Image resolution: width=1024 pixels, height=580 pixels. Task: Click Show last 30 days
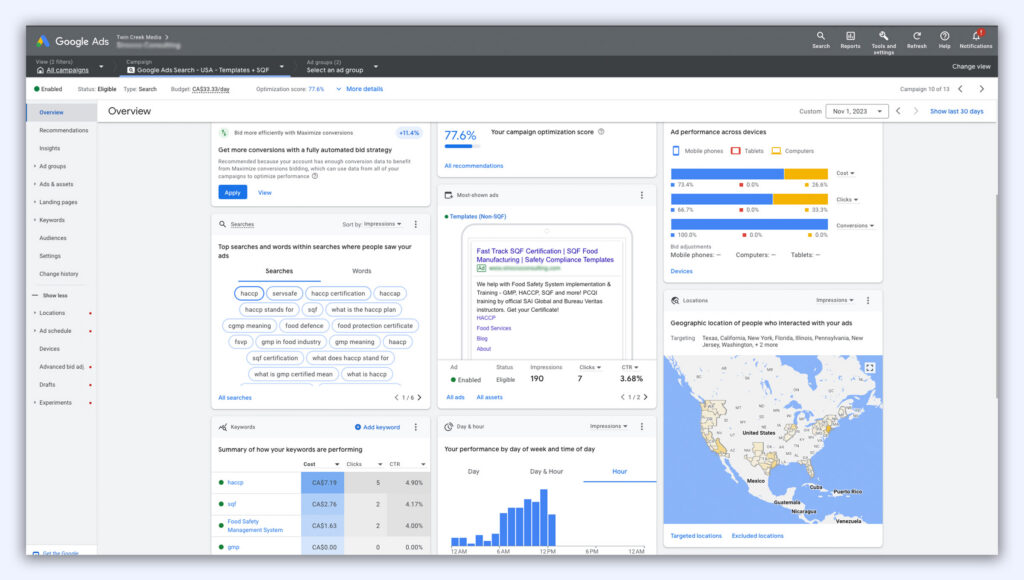pos(957,111)
